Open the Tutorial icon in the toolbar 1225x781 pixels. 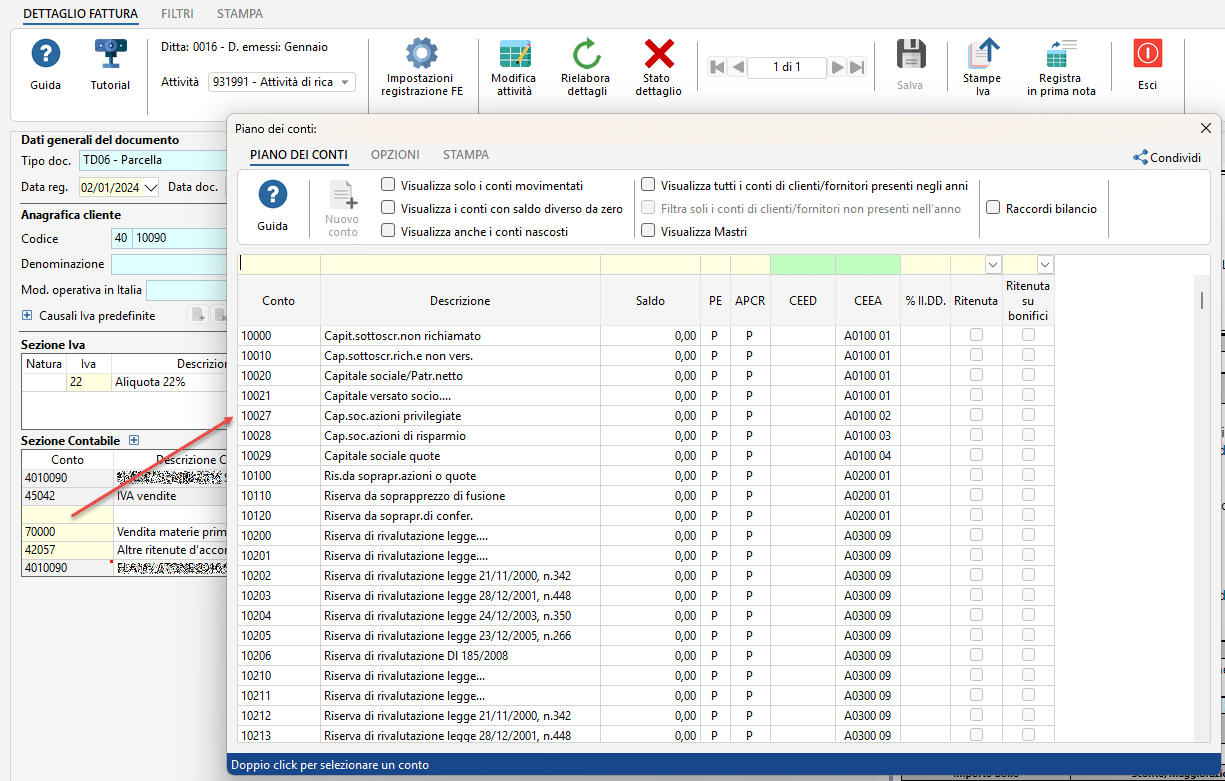click(110, 54)
